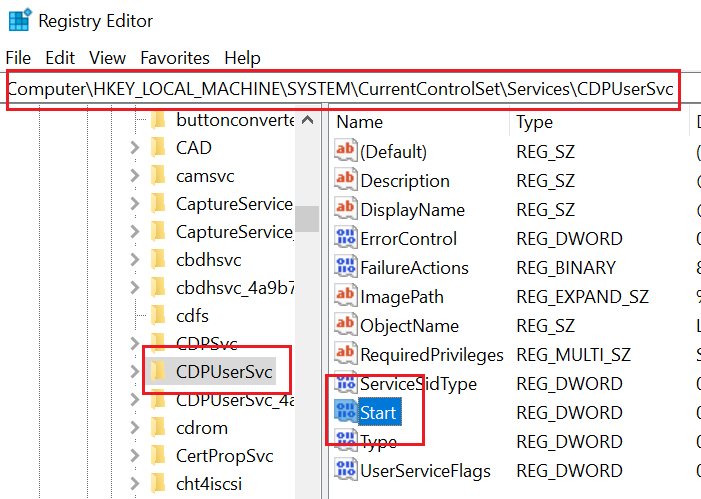
Task: Expand the CDPUserSvc key
Action: (x=135, y=372)
